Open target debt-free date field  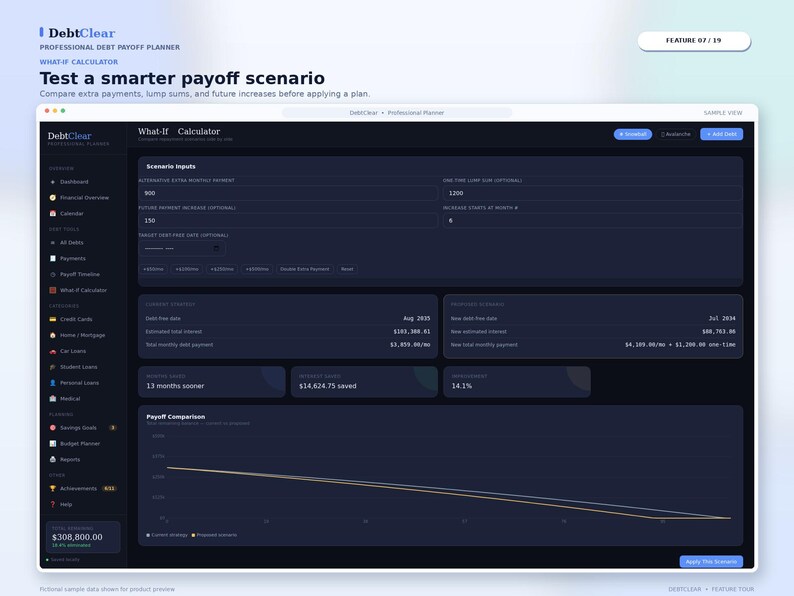click(182, 248)
